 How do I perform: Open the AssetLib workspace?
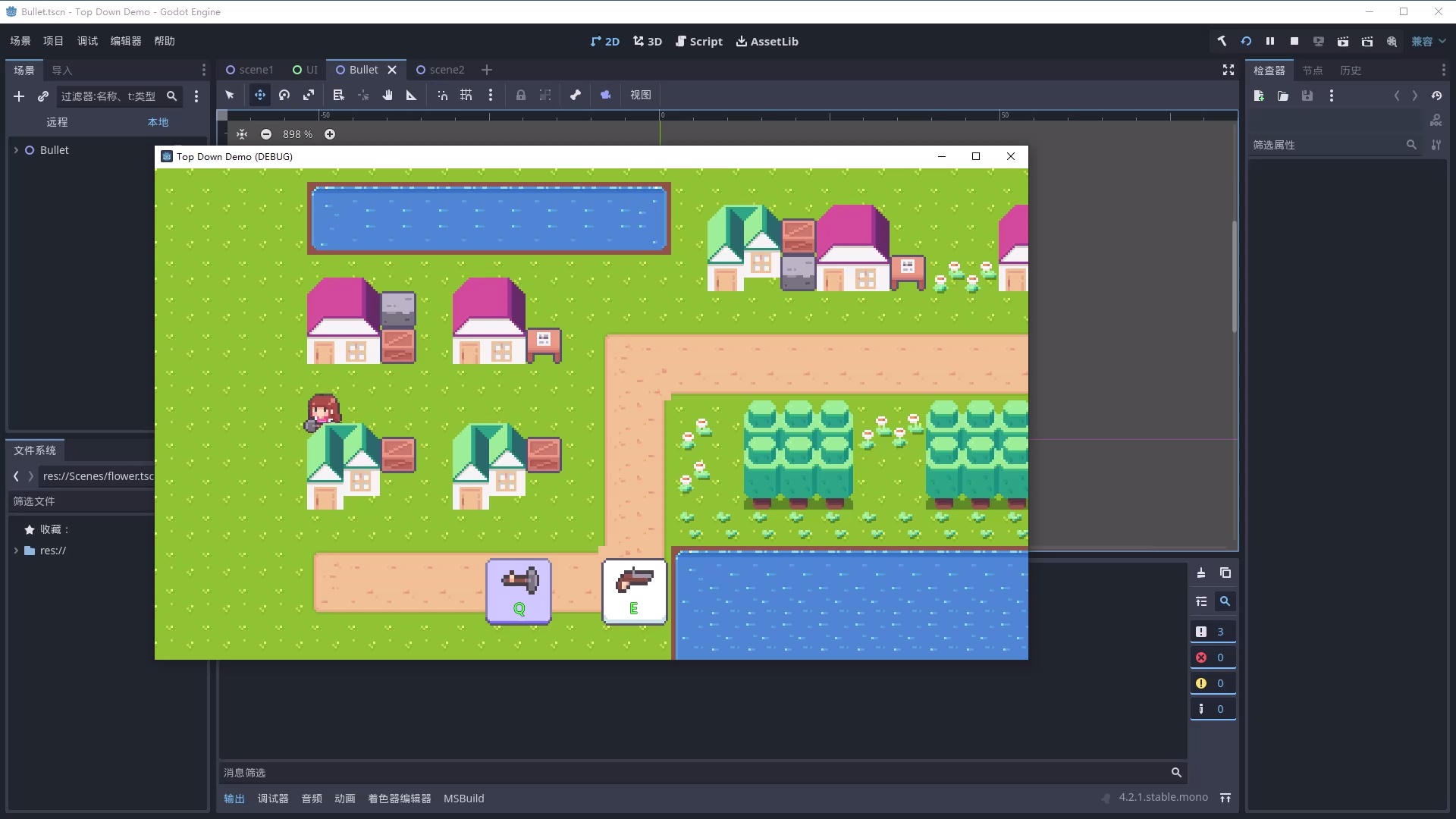[767, 41]
